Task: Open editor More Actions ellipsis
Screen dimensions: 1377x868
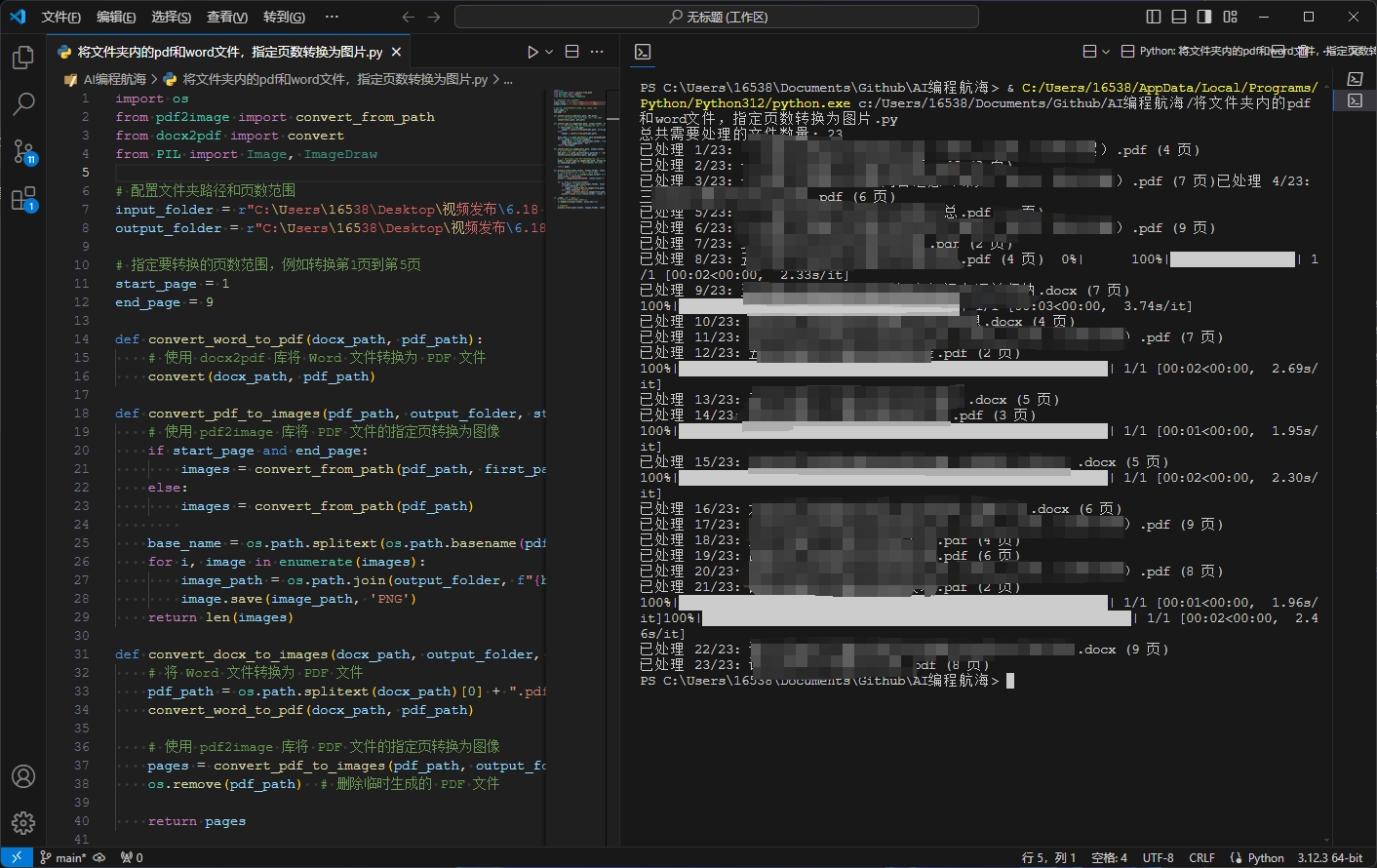Action: point(597,52)
